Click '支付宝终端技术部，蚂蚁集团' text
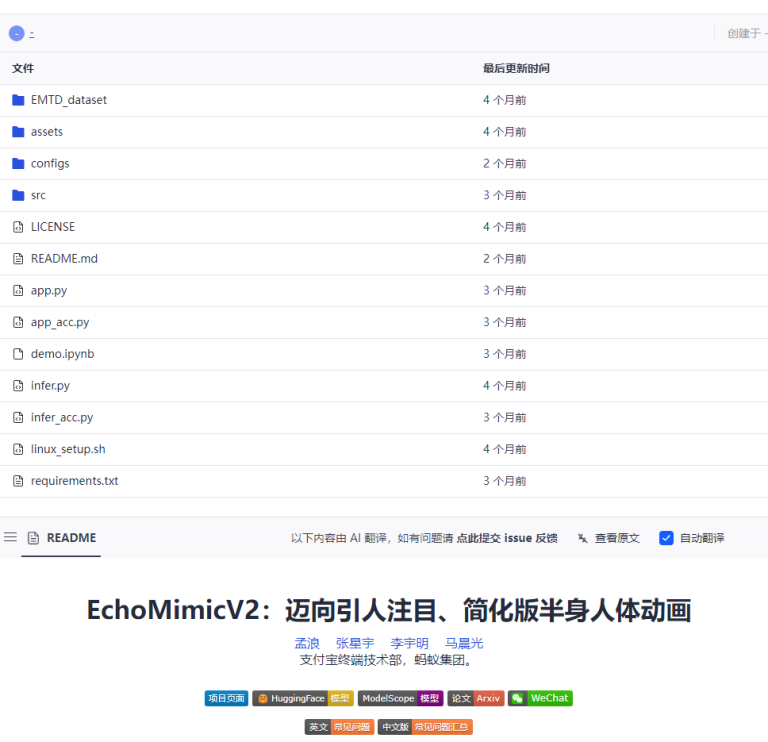Image resolution: width=768 pixels, height=742 pixels. [x=387, y=660]
